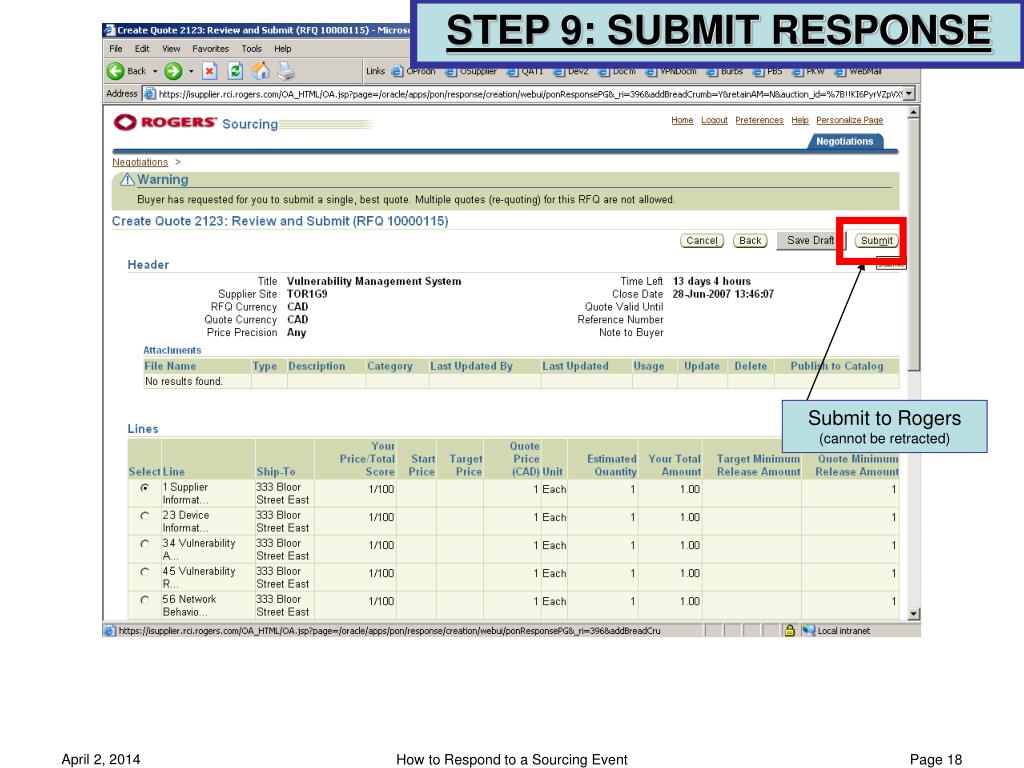Screen dimensions: 1024x768
Task: Click the vertical scrollbar thumb
Action: [914, 245]
